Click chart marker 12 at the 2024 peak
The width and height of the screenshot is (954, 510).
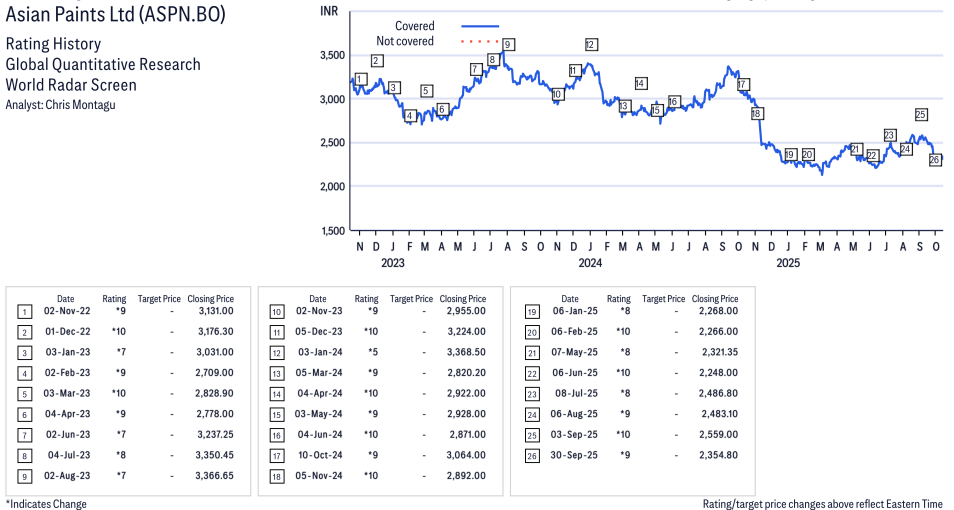[590, 45]
